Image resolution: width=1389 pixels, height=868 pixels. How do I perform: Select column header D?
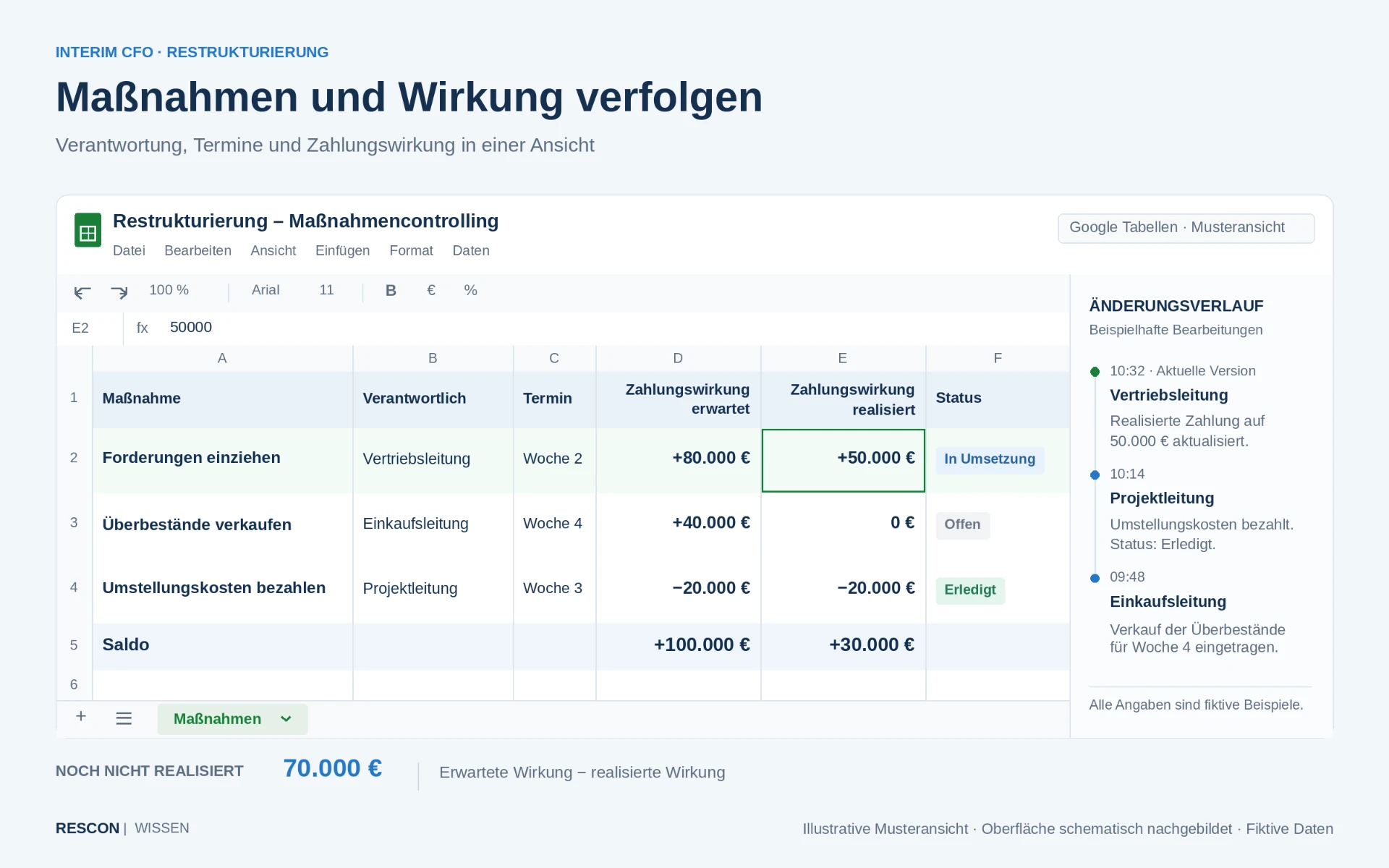[678, 358]
